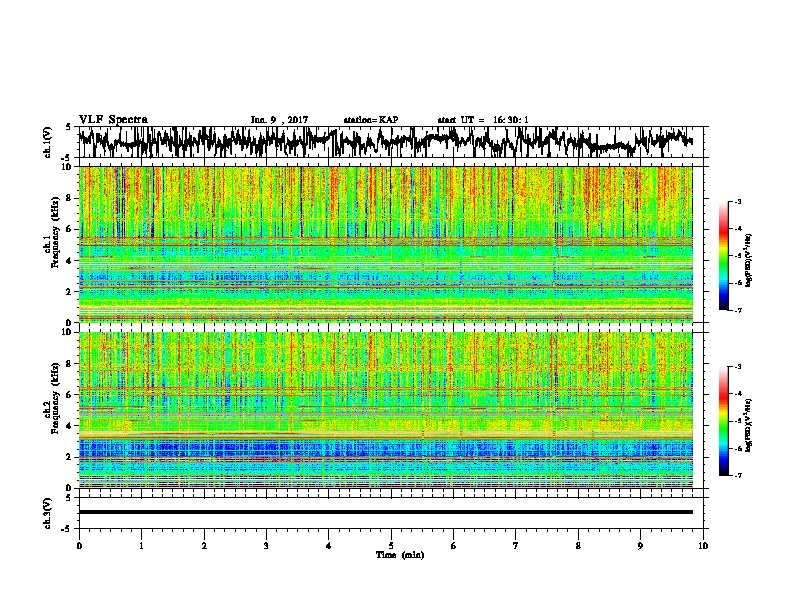Screen dimensions: 792x612
Task: Click the ch.2 frequency tick label '6'
Action: (x=70, y=395)
